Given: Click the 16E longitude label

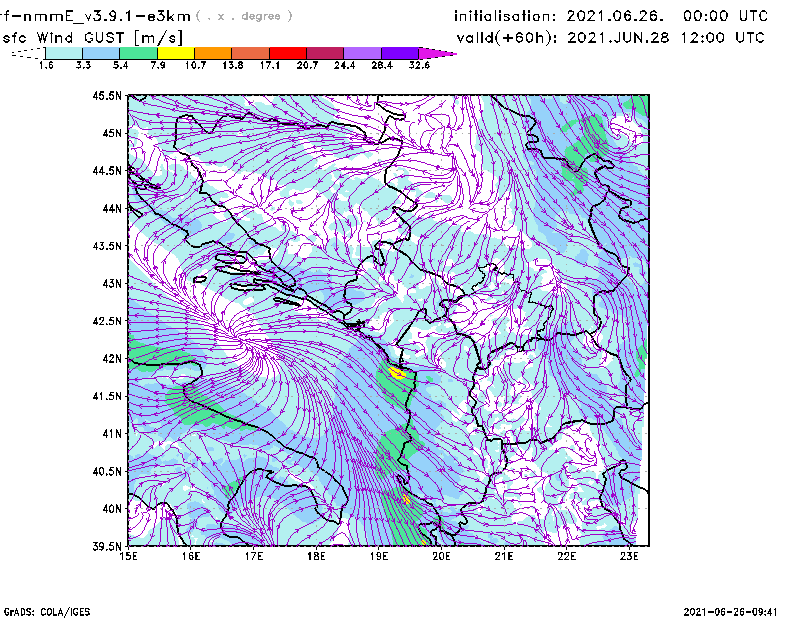Looking at the screenshot, I should pyautogui.click(x=191, y=556).
